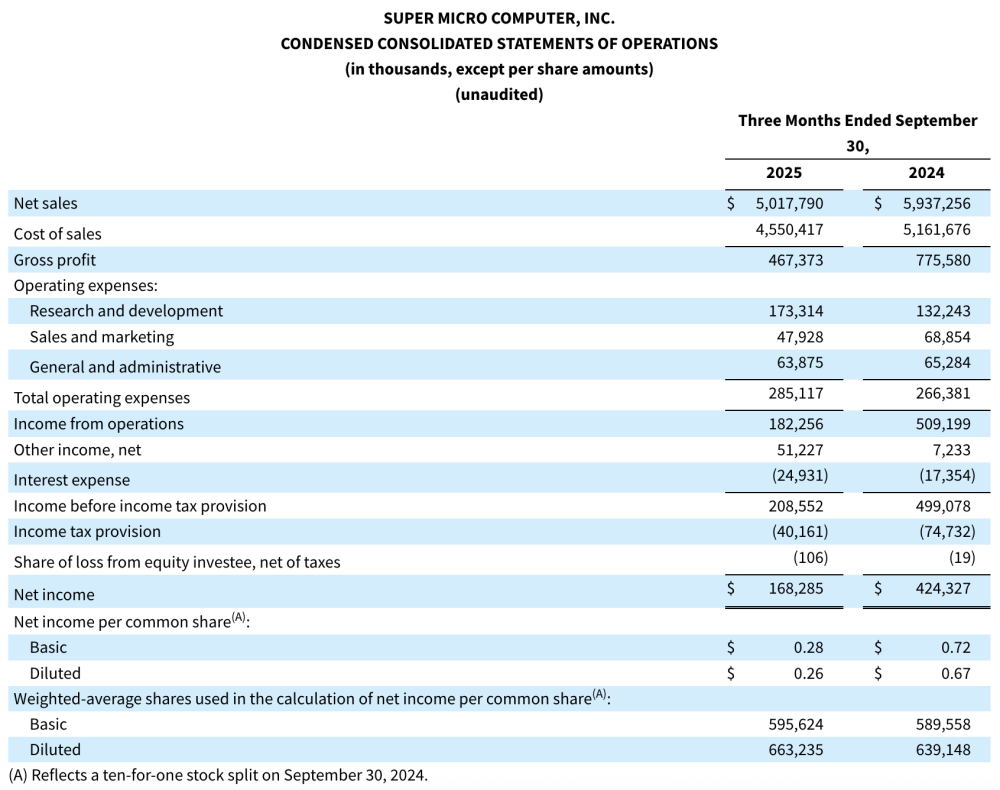Select the 2025 column header

click(x=784, y=172)
